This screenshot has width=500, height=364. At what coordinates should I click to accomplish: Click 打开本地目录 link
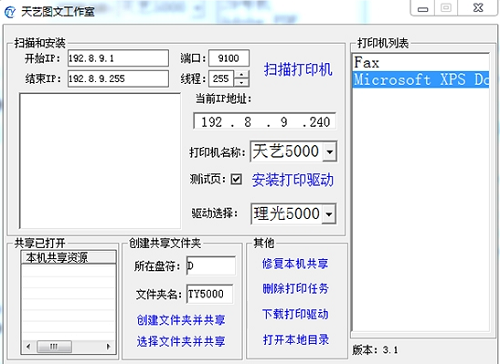296,339
